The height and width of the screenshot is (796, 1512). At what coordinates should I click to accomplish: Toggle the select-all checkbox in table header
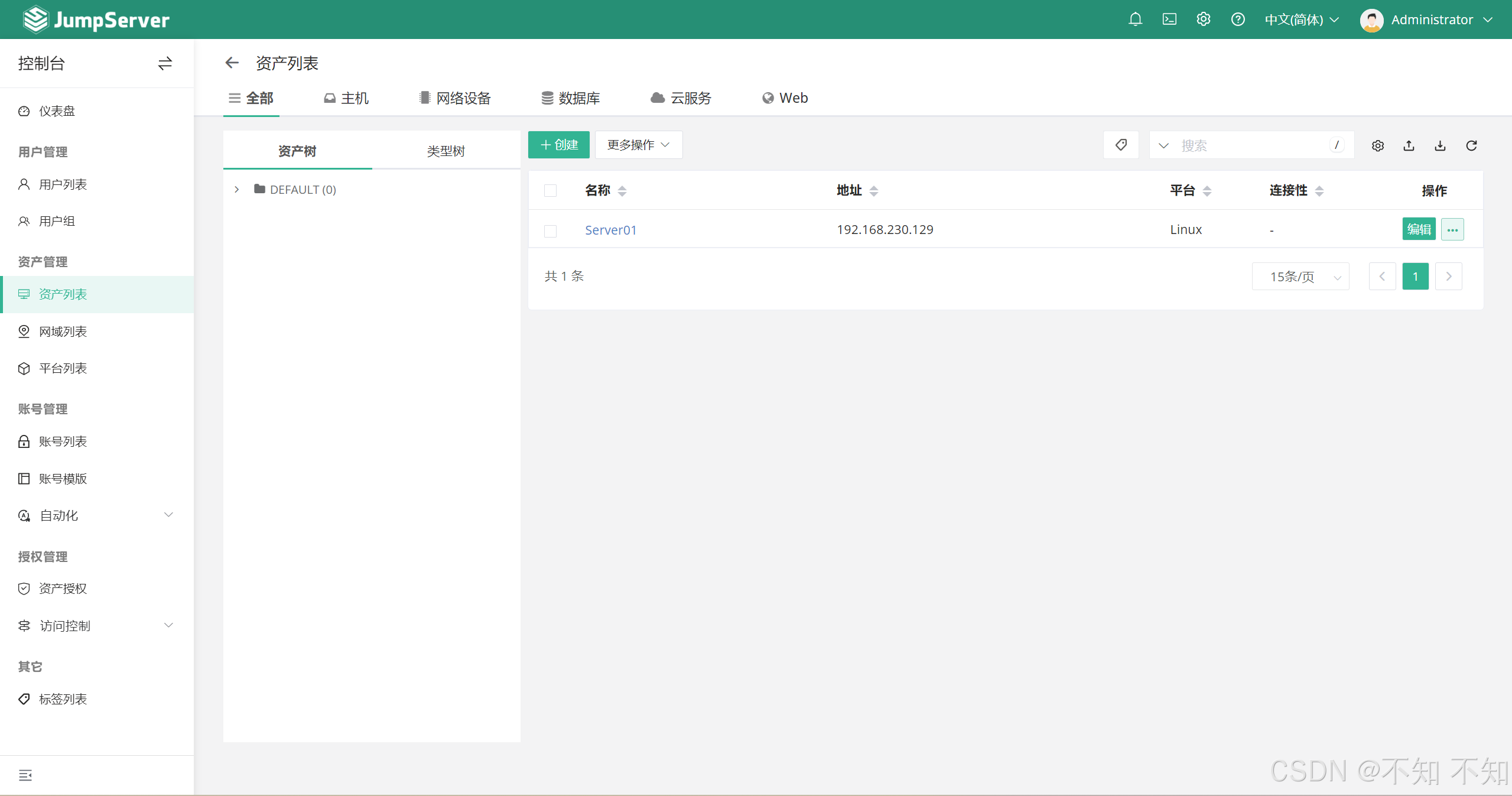pyautogui.click(x=550, y=190)
